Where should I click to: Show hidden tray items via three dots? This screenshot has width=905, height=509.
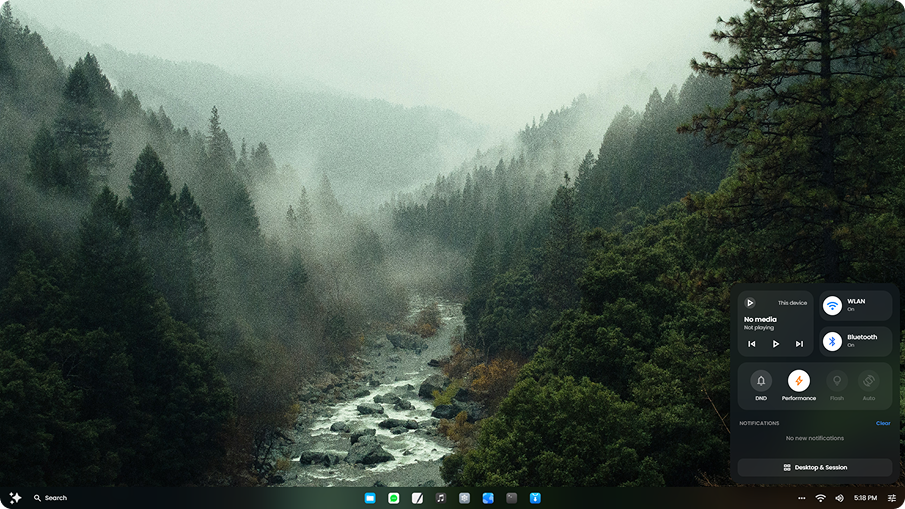[x=802, y=498]
